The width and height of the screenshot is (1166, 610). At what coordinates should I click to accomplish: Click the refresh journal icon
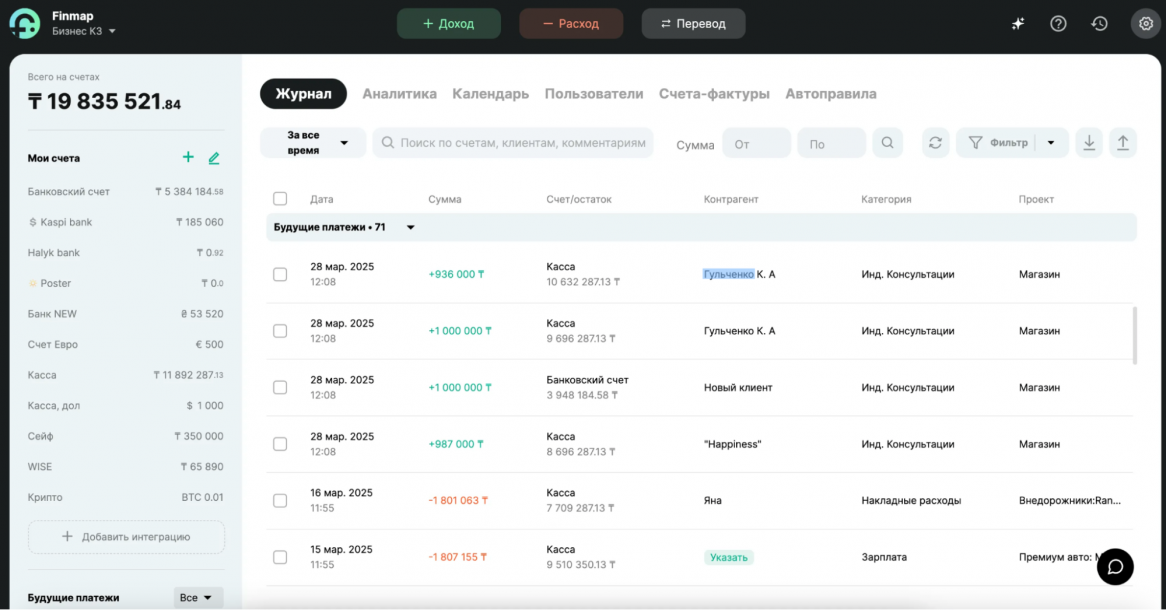[x=935, y=143]
